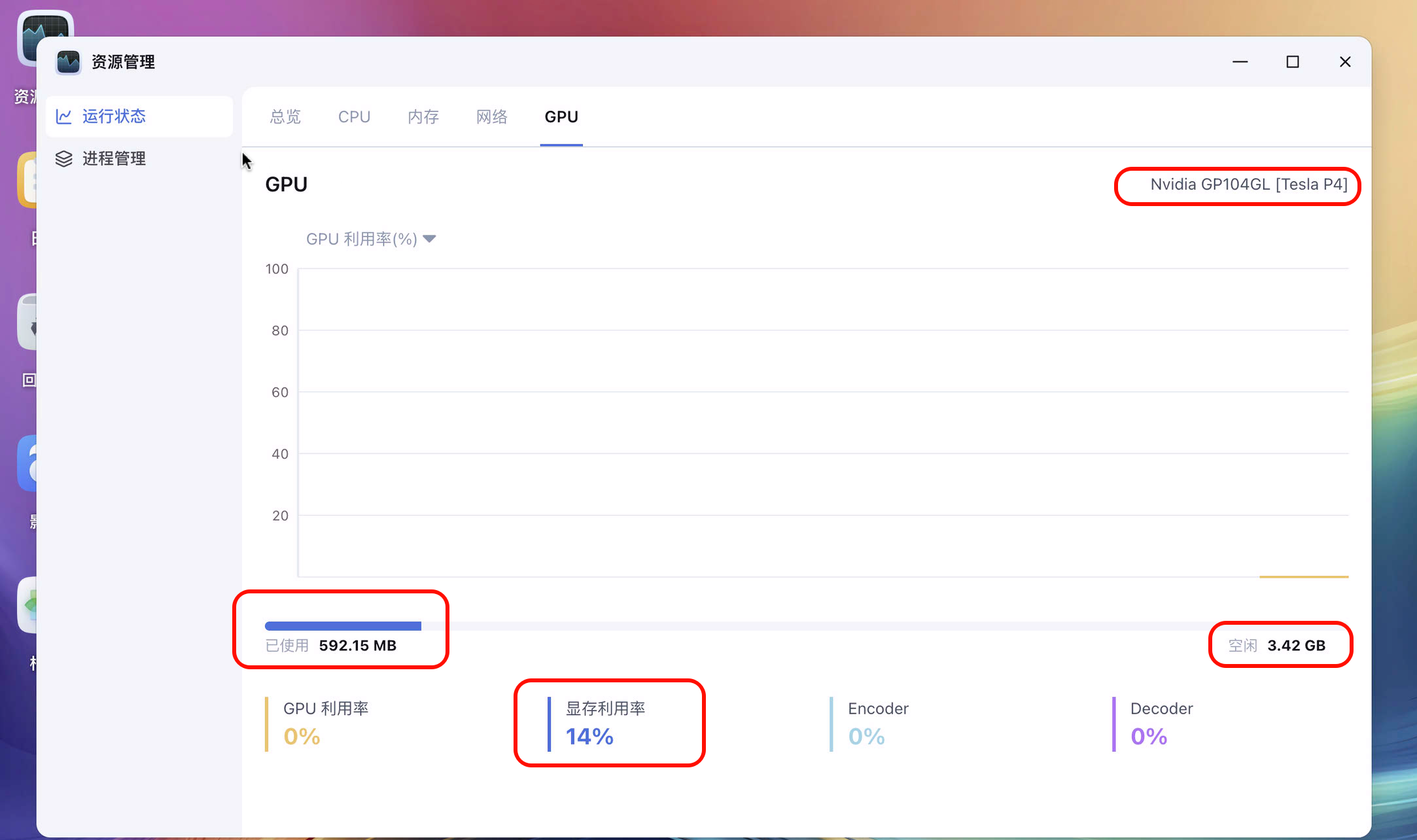Open 运行状态 sidebar item

[139, 116]
